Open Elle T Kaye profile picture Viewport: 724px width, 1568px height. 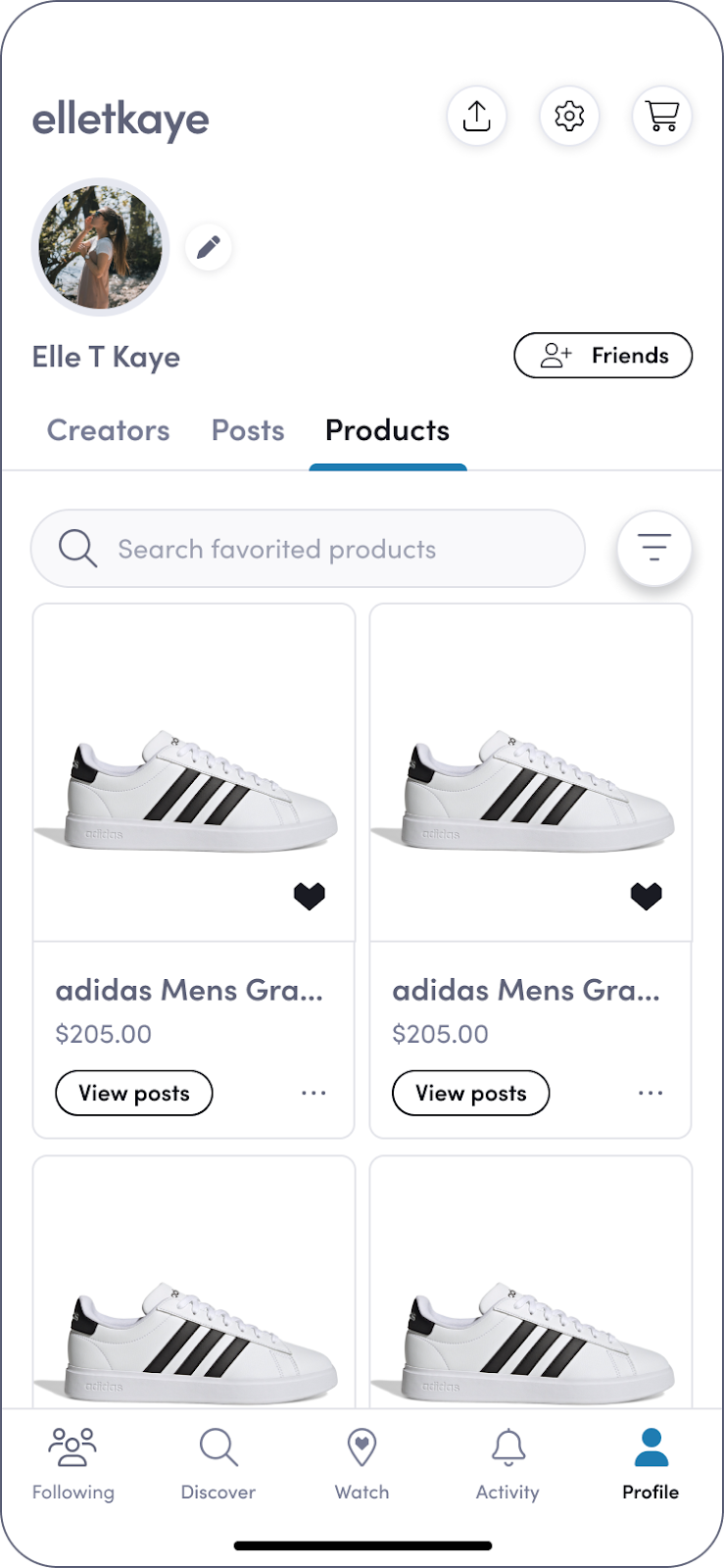click(x=100, y=247)
